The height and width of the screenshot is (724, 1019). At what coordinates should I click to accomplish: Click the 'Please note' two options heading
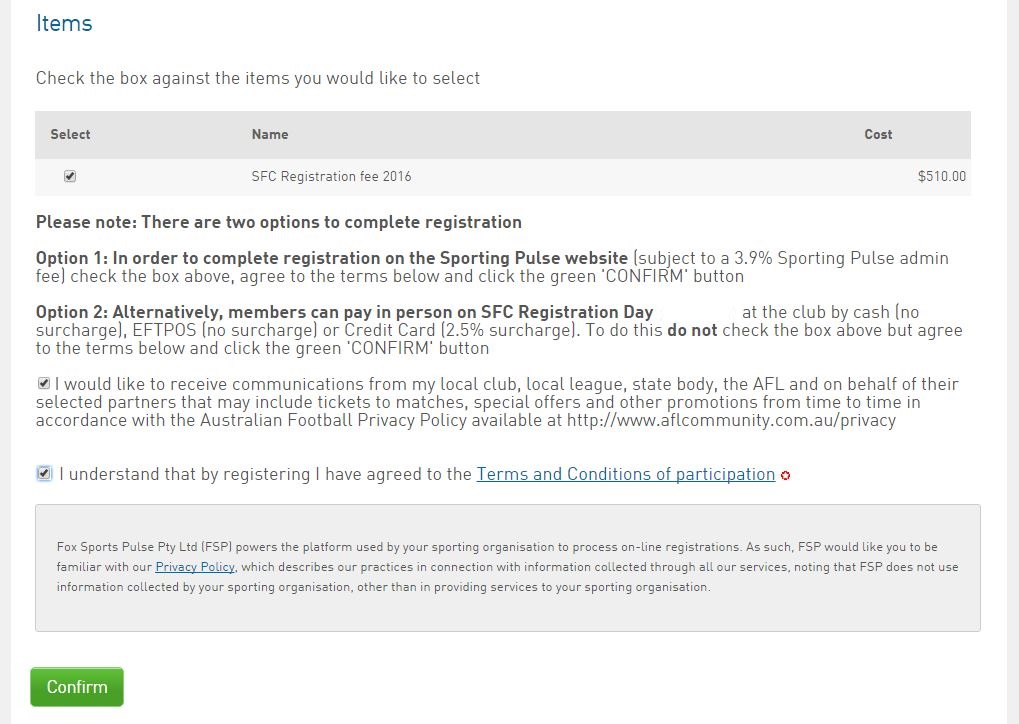(x=279, y=222)
